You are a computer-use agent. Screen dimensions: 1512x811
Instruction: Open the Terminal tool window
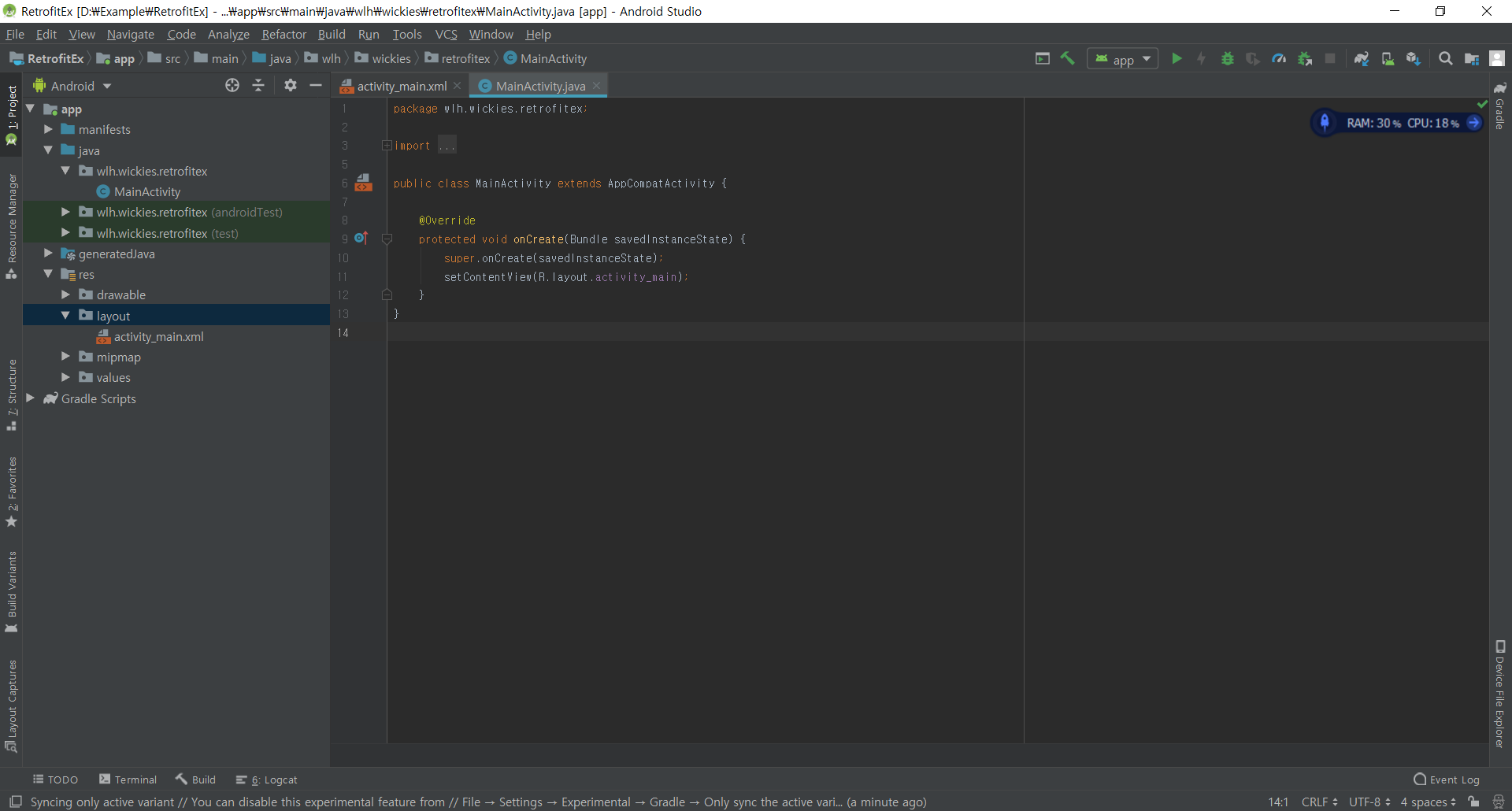pyautogui.click(x=128, y=780)
